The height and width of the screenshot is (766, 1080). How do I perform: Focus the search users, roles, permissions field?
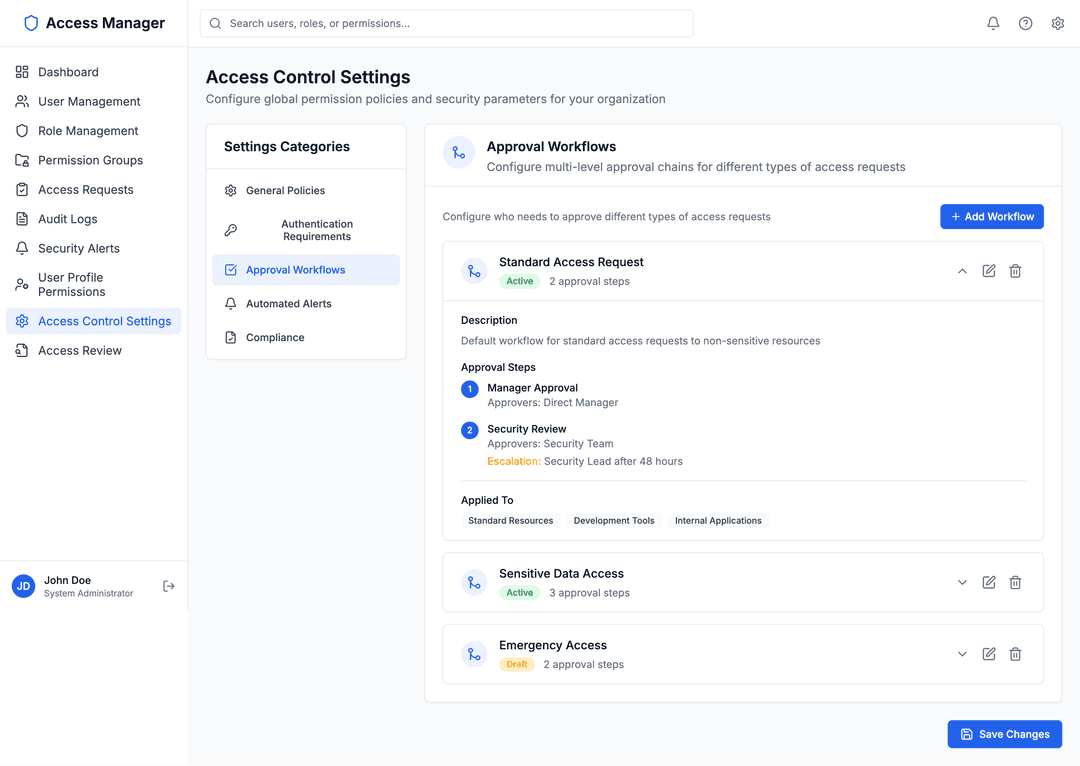tap(446, 23)
